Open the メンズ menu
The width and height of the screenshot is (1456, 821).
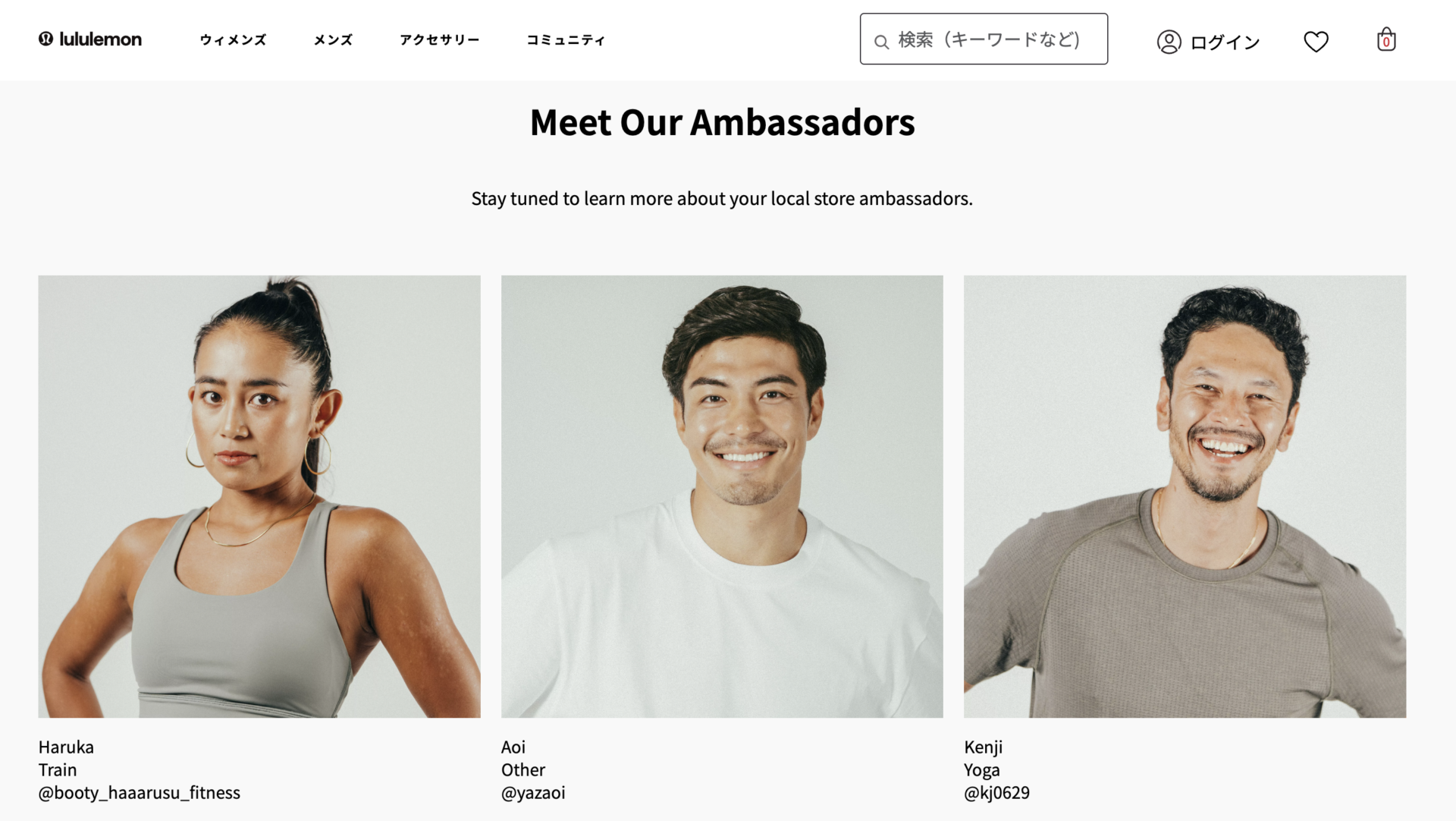click(x=333, y=40)
